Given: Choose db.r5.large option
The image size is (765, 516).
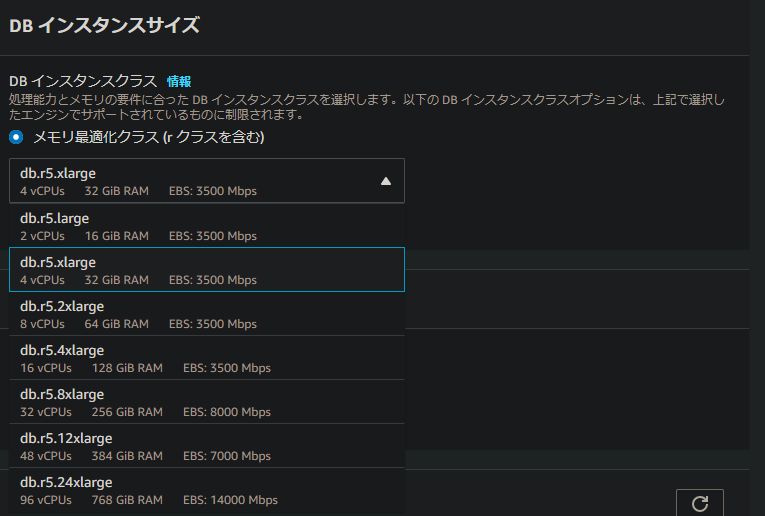Looking at the screenshot, I should 207,226.
